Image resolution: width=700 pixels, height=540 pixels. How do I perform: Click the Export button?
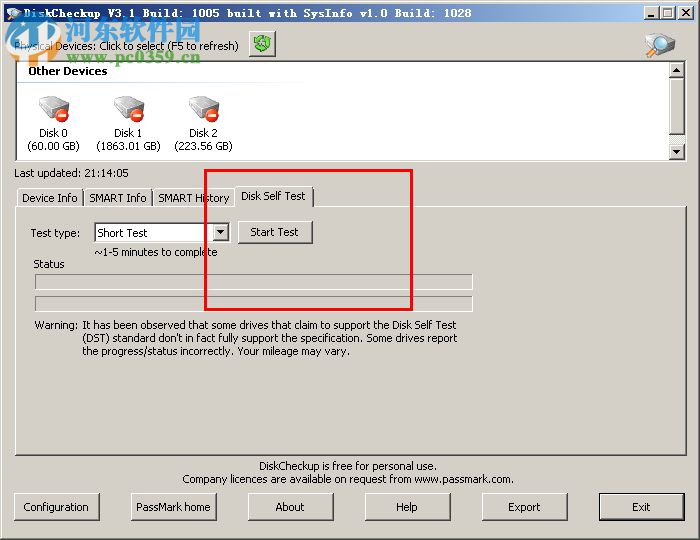click(524, 507)
